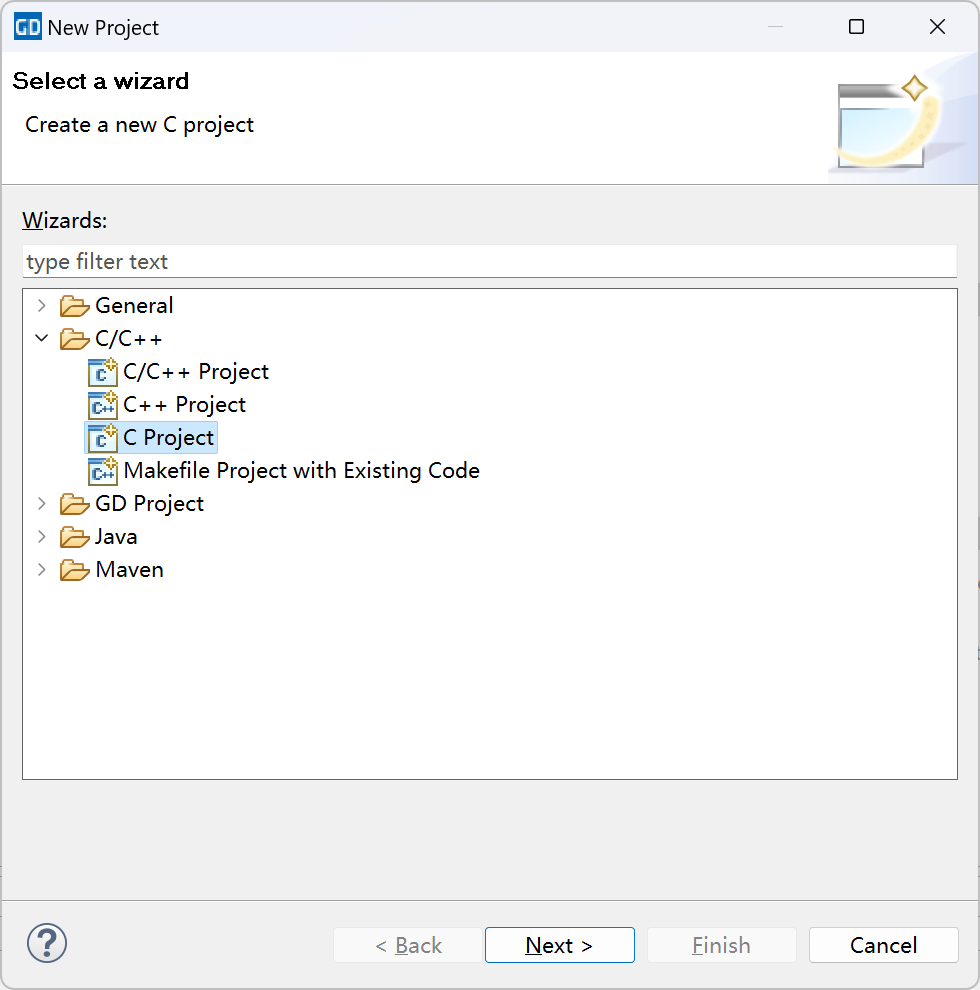Click the C Project wizard icon

click(x=103, y=438)
